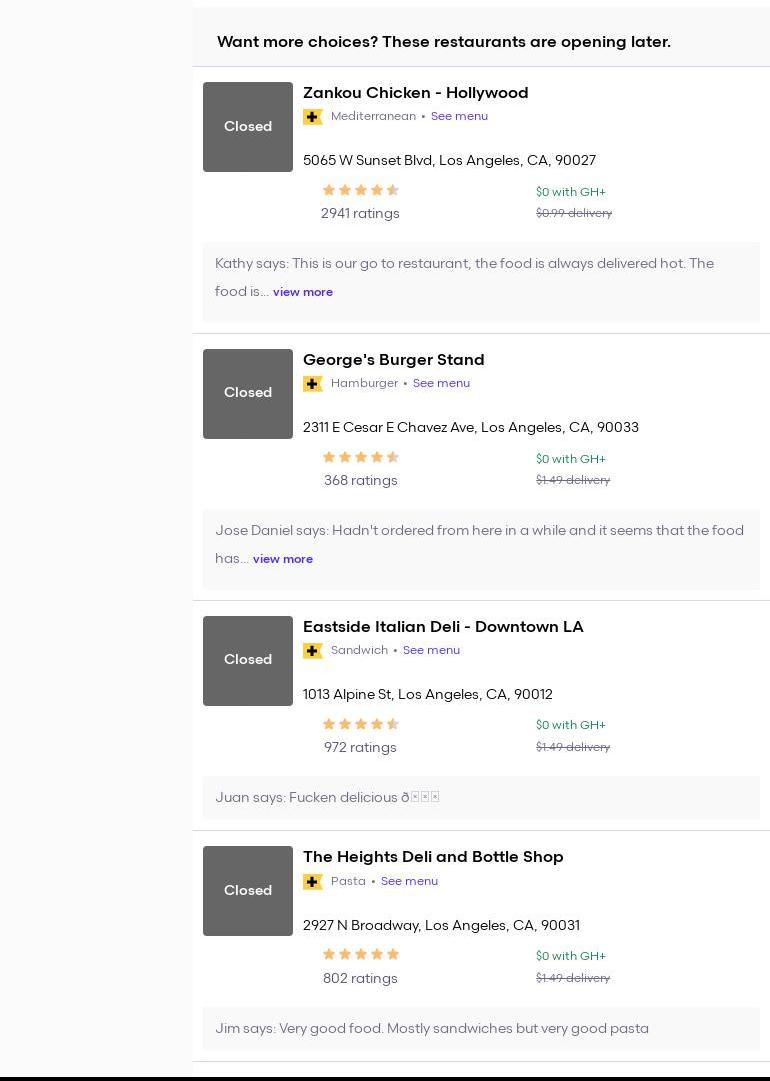Click the GH+ badge icon for Eastside Italian Deli
Image resolution: width=770 pixels, height=1081 pixels.
tap(313, 651)
